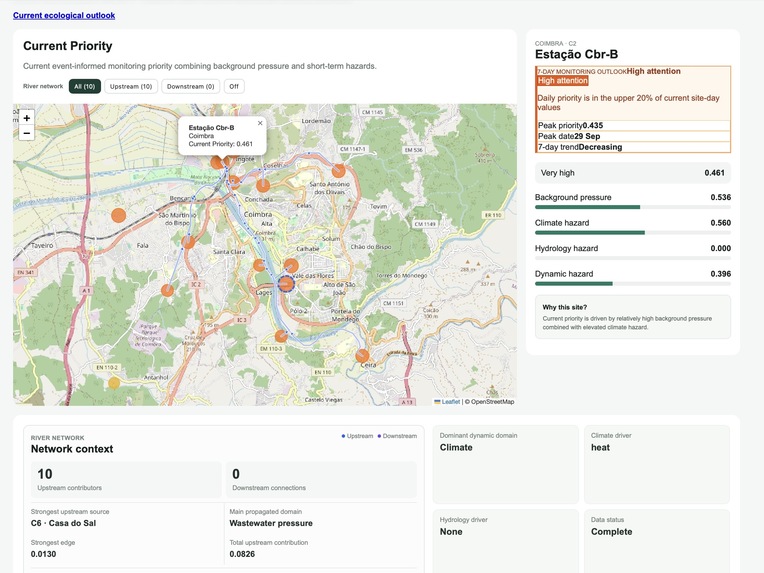Click the Data status Complete card
The height and width of the screenshot is (573, 764).
click(x=657, y=541)
